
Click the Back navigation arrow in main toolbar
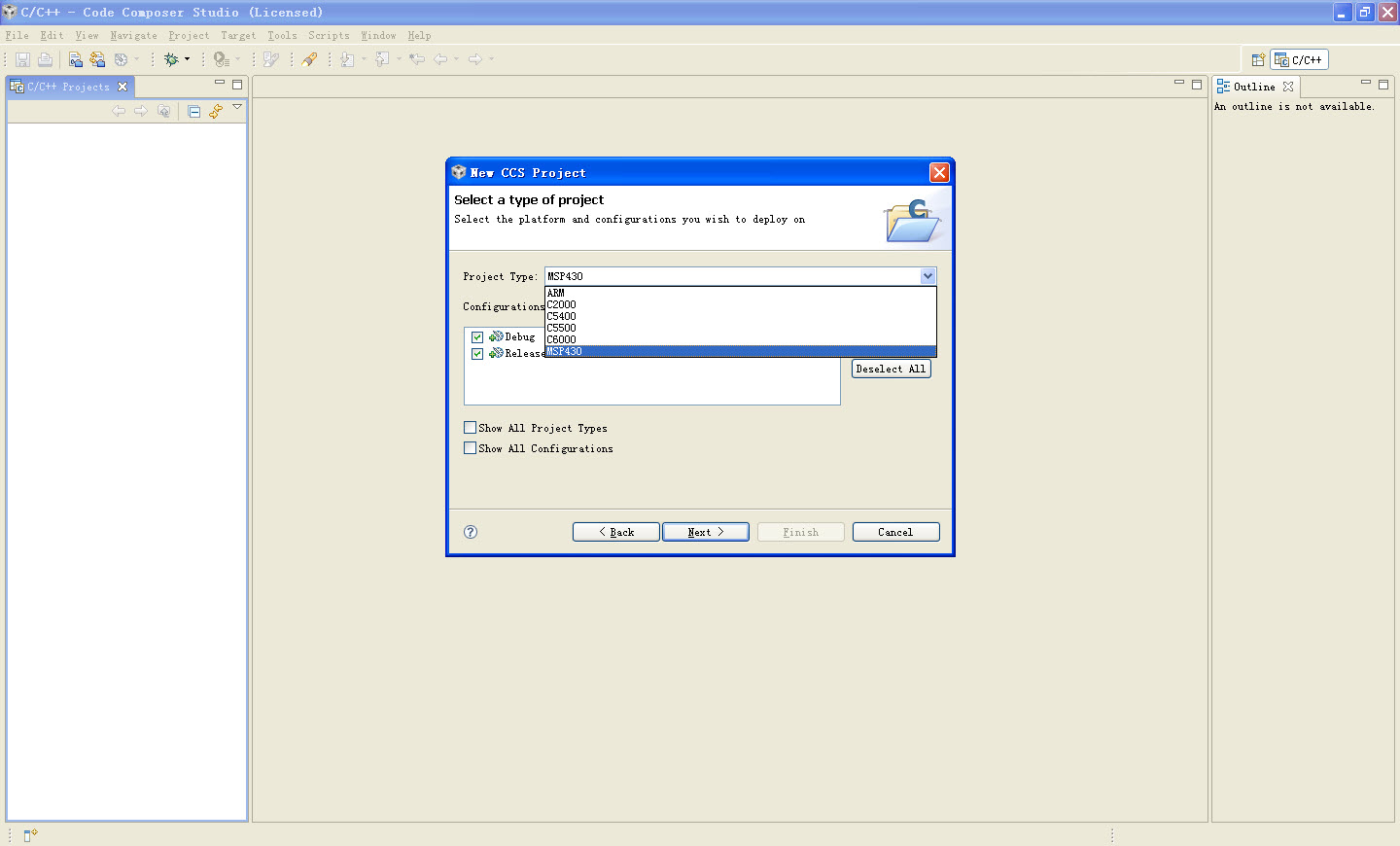(x=440, y=59)
